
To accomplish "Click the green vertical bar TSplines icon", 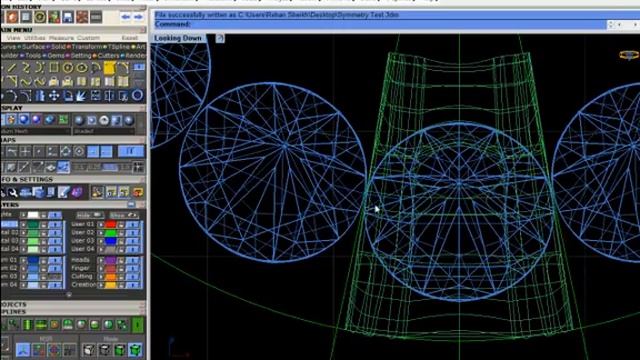I will coord(27,325).
